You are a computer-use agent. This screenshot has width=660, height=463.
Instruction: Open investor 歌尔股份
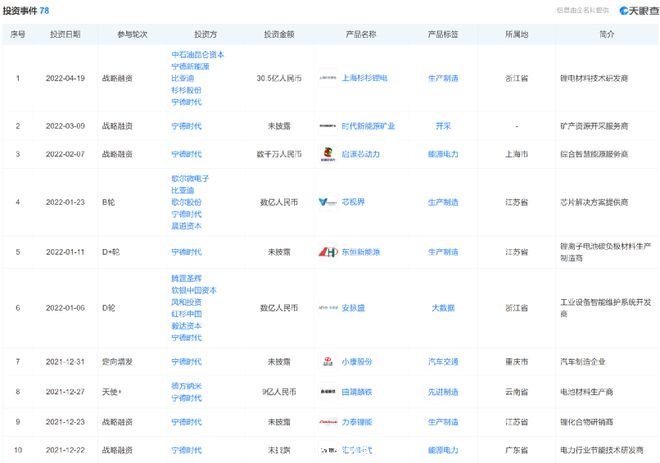[x=186, y=202]
